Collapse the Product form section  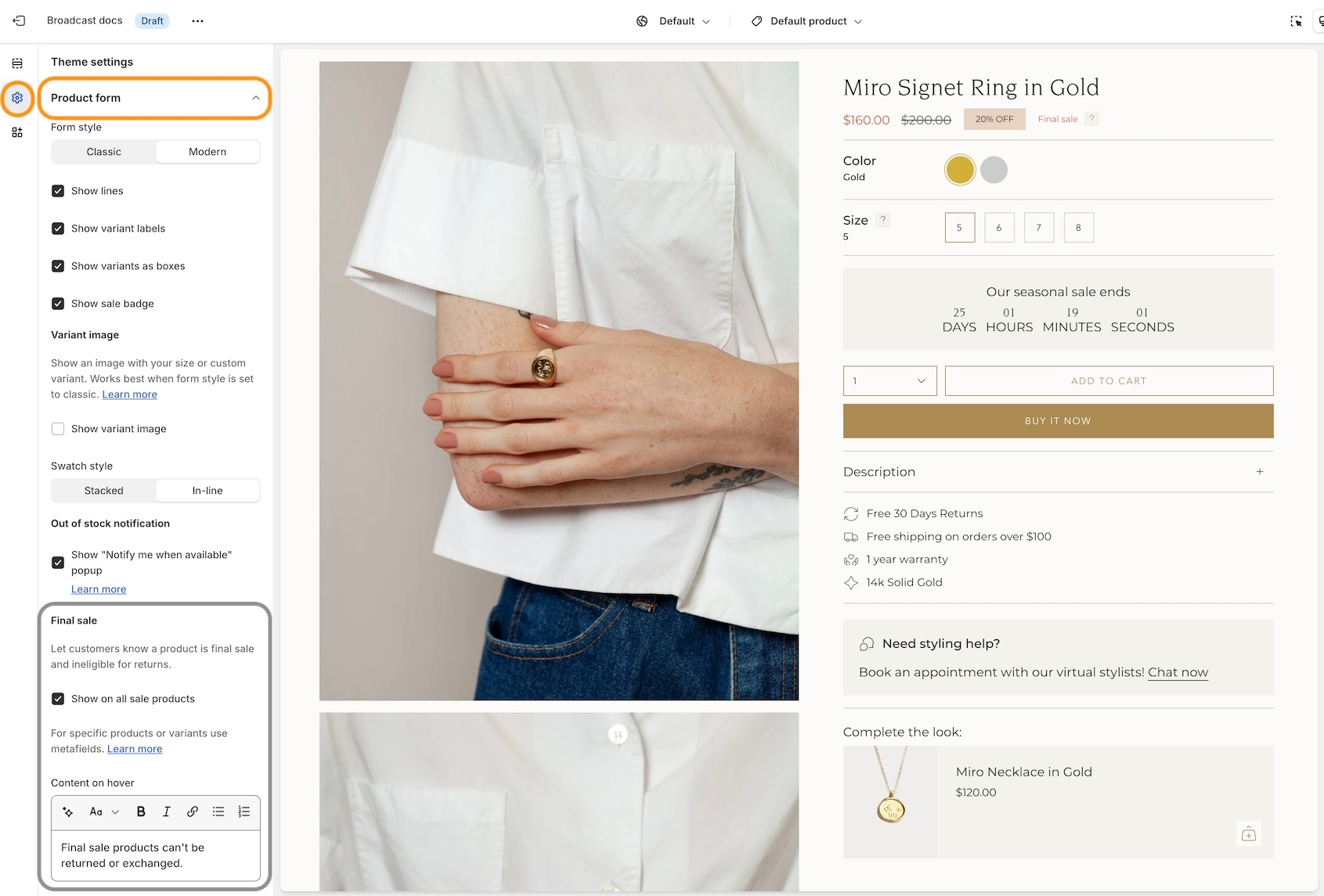point(255,98)
